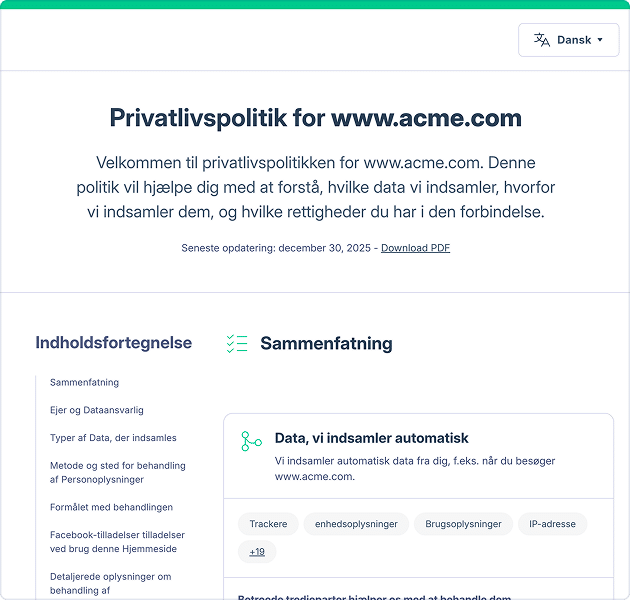Click the language selector caret arrow
The height and width of the screenshot is (600, 630).
pyautogui.click(x=600, y=40)
